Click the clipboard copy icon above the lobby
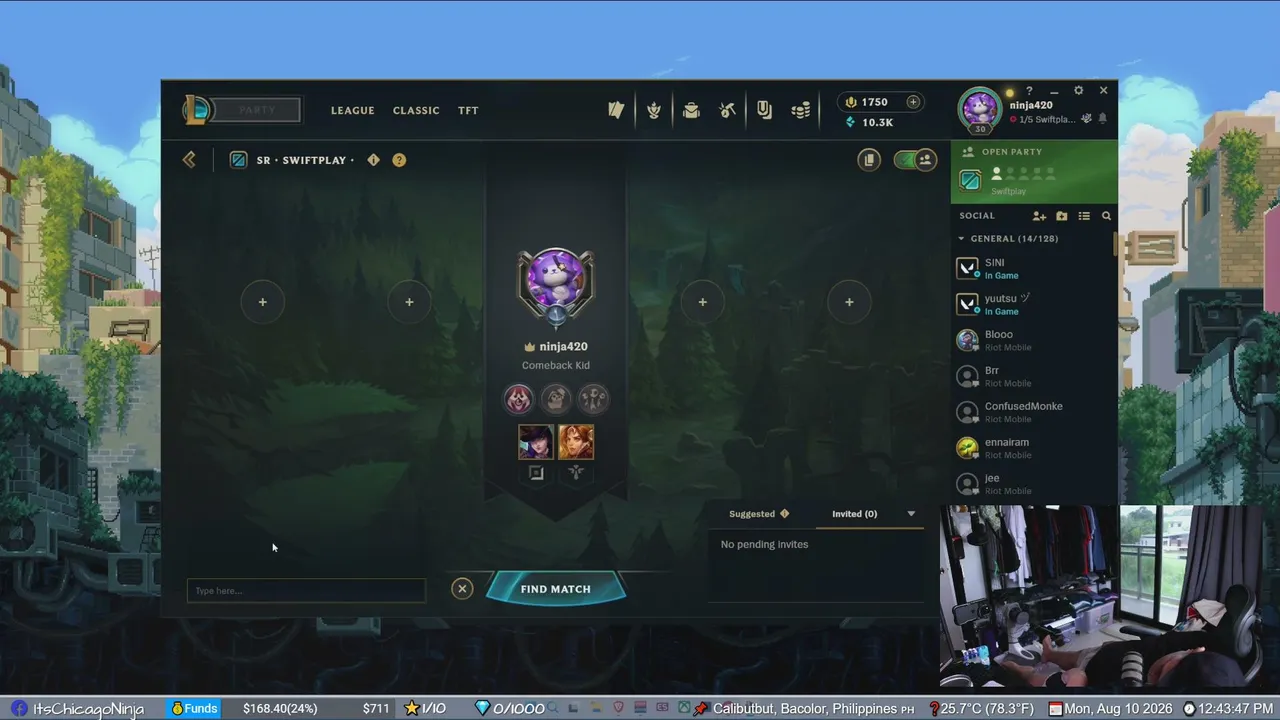The image size is (1280, 720). tap(869, 160)
